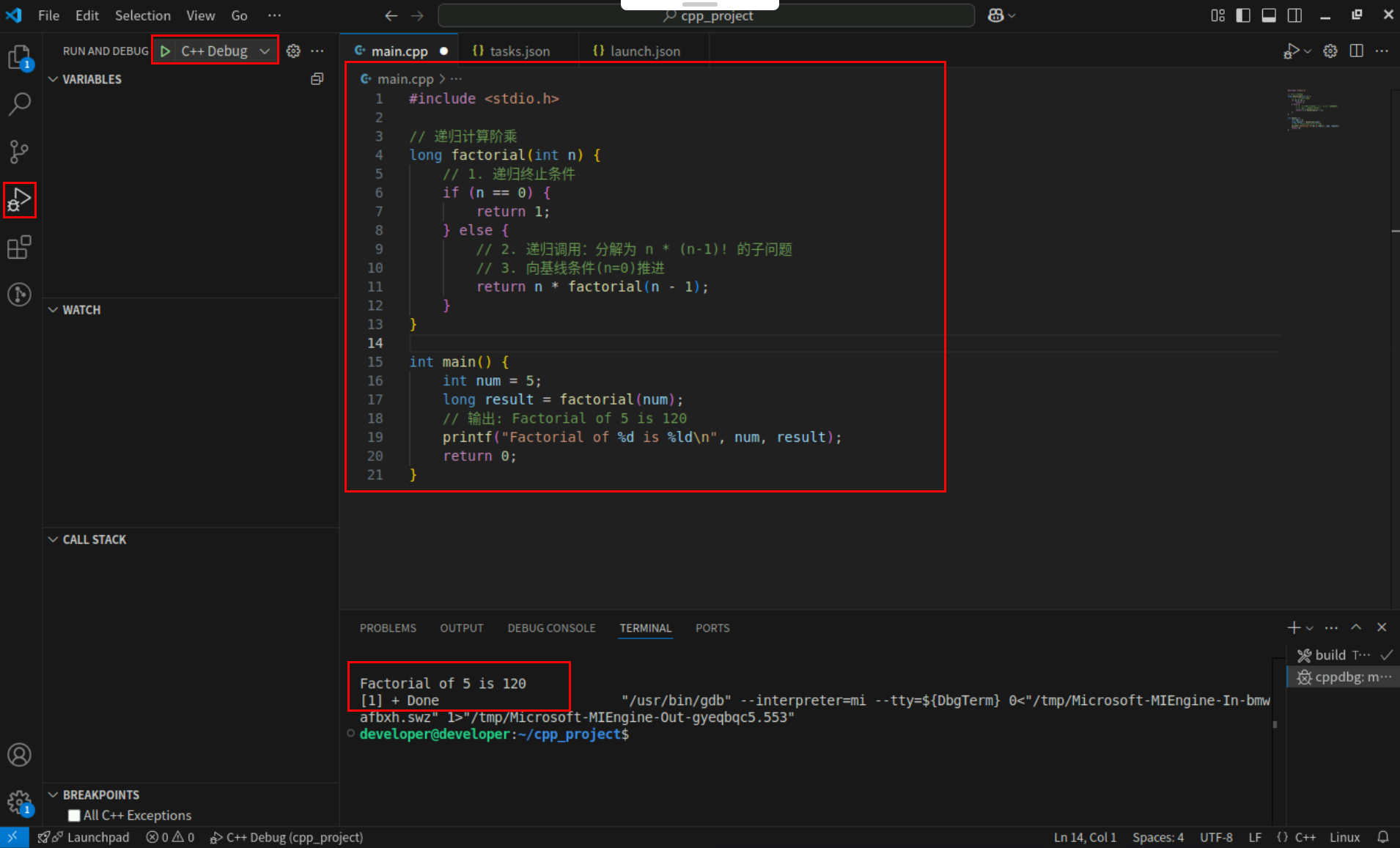
Task: Open Run and Debug more actions menu
Action: [317, 51]
